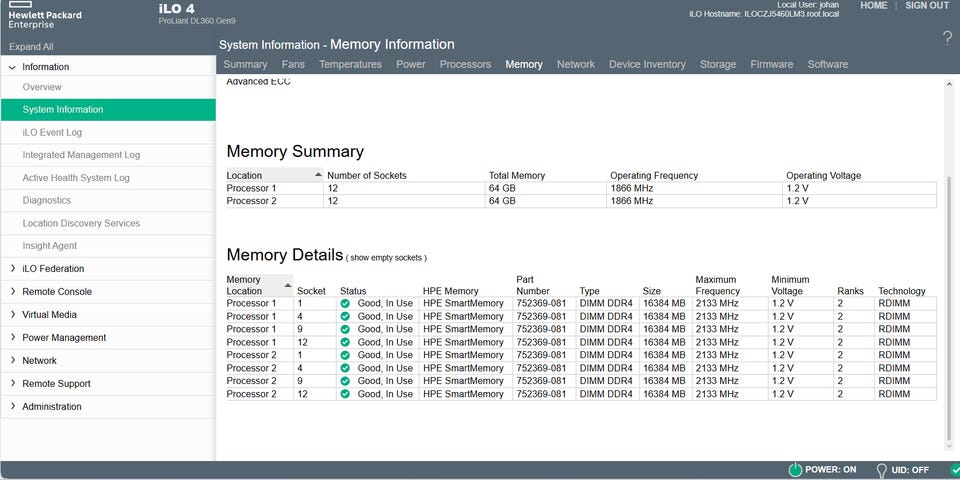Expand the Network section in sidebar

tap(12, 361)
